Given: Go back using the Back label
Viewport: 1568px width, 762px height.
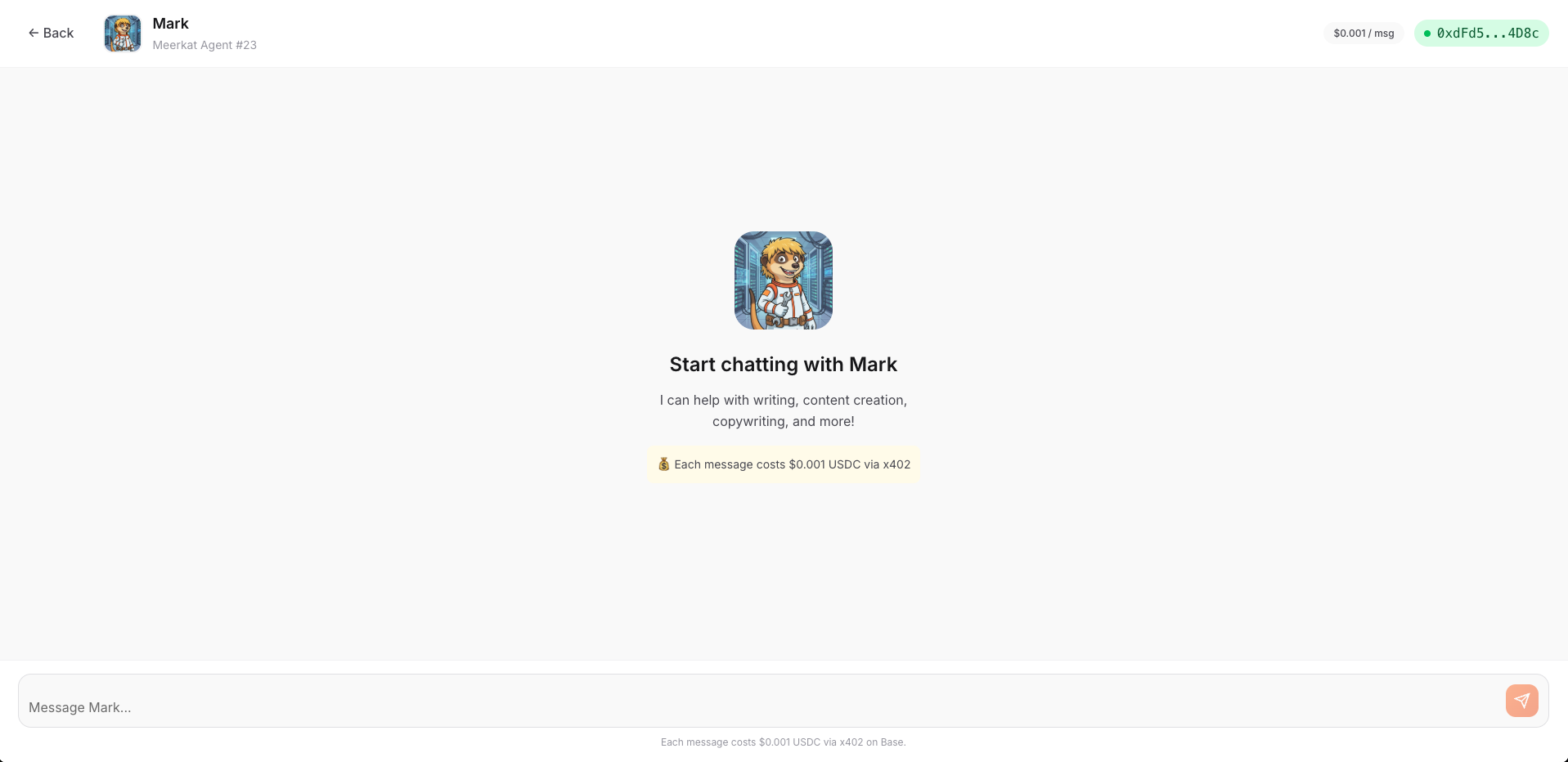Looking at the screenshot, I should point(58,33).
